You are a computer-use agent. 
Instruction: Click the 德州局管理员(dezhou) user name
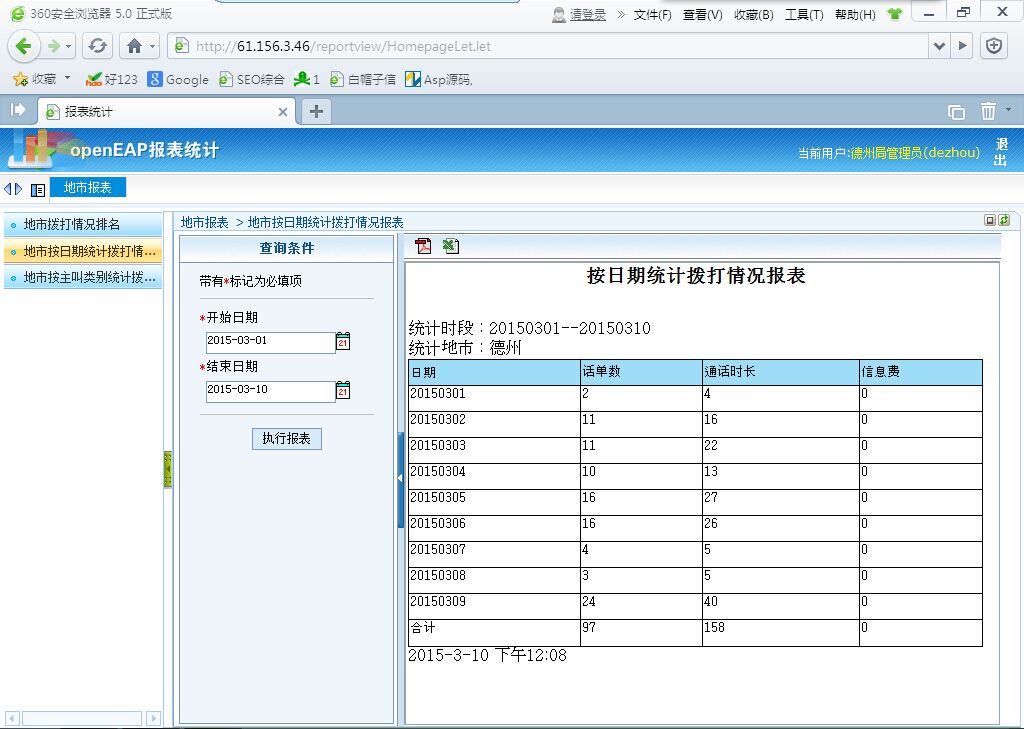pyautogui.click(x=915, y=152)
